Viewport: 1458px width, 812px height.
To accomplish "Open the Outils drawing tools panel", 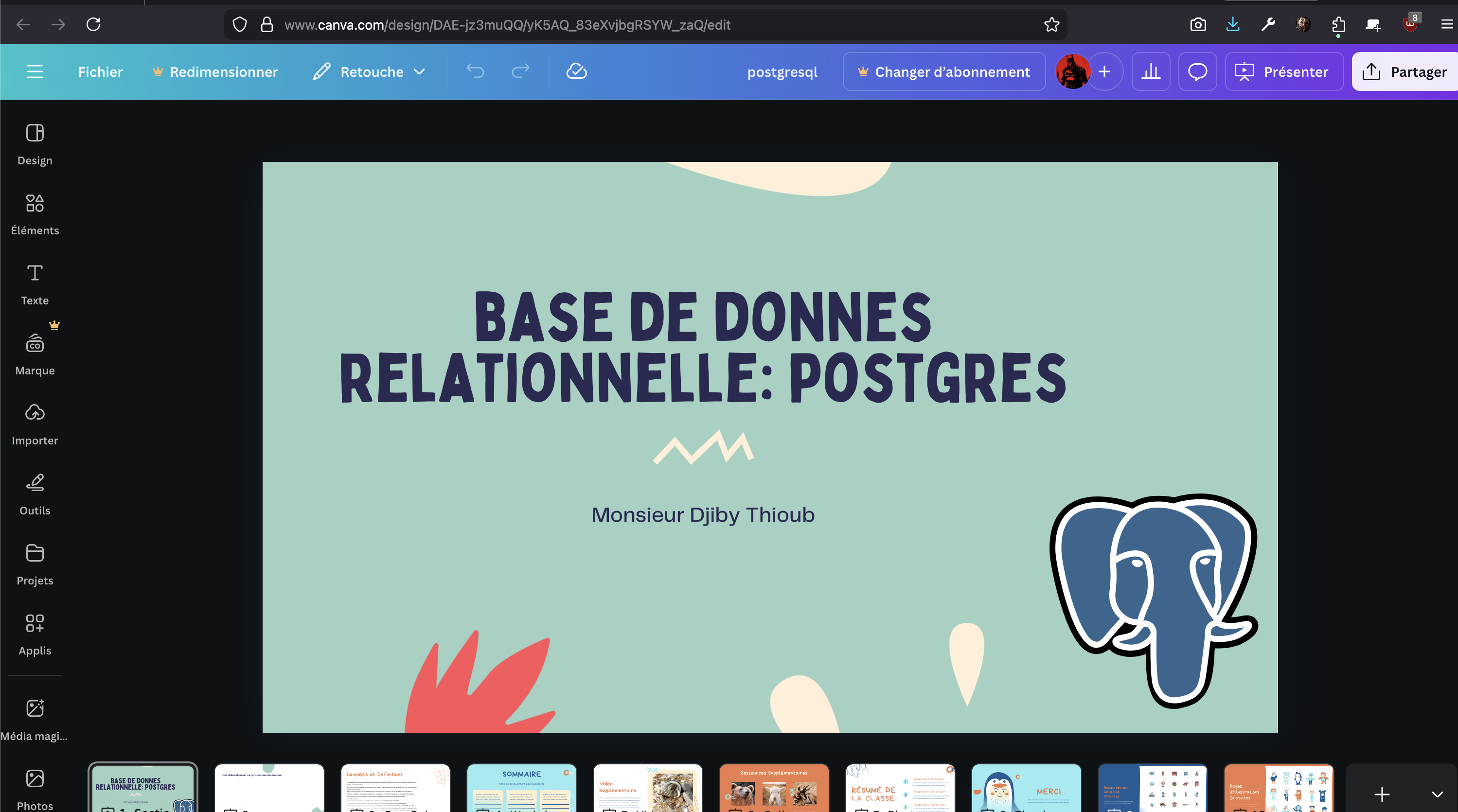I will 35,494.
